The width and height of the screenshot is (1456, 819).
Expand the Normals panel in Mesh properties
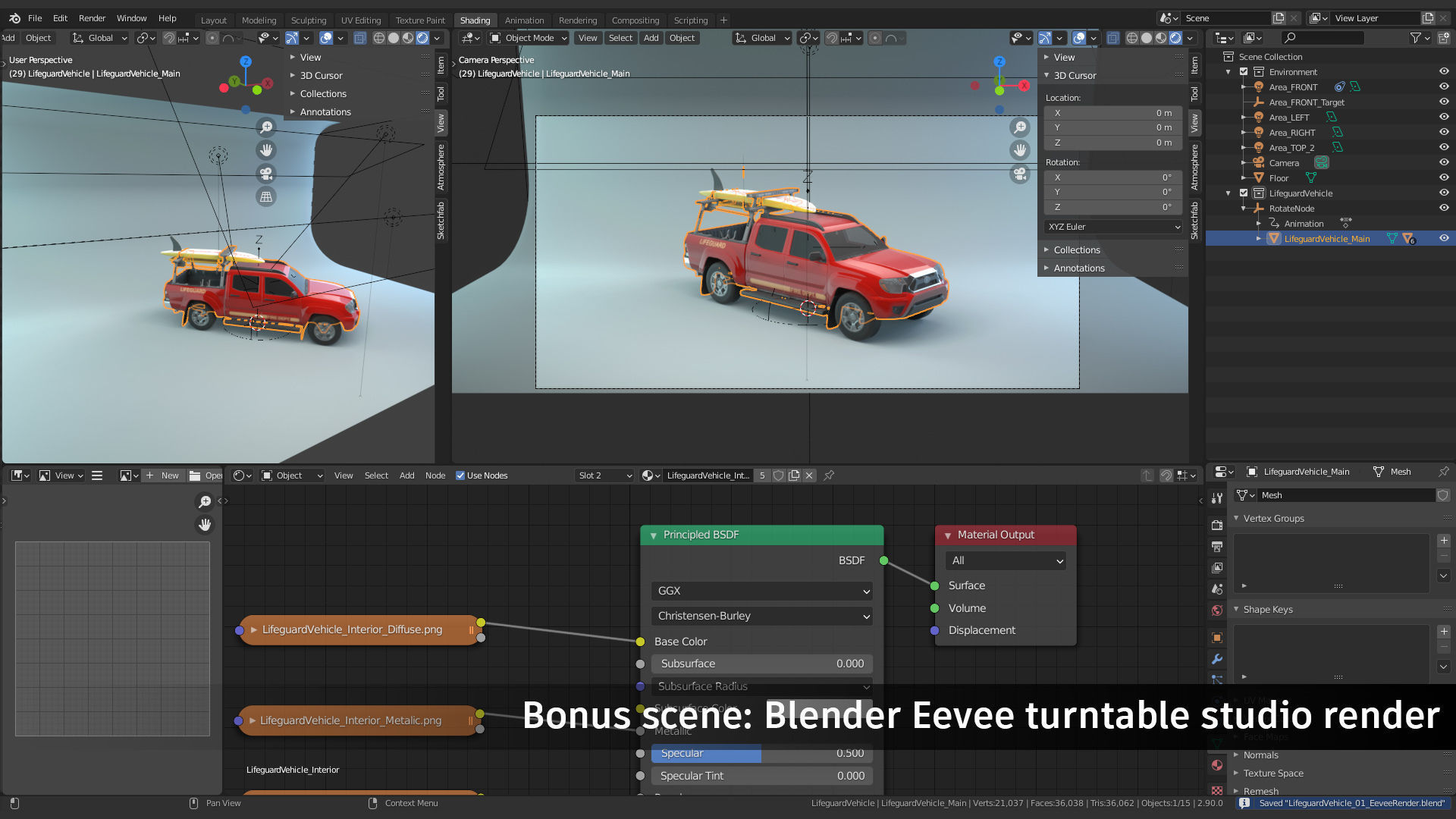(1260, 755)
